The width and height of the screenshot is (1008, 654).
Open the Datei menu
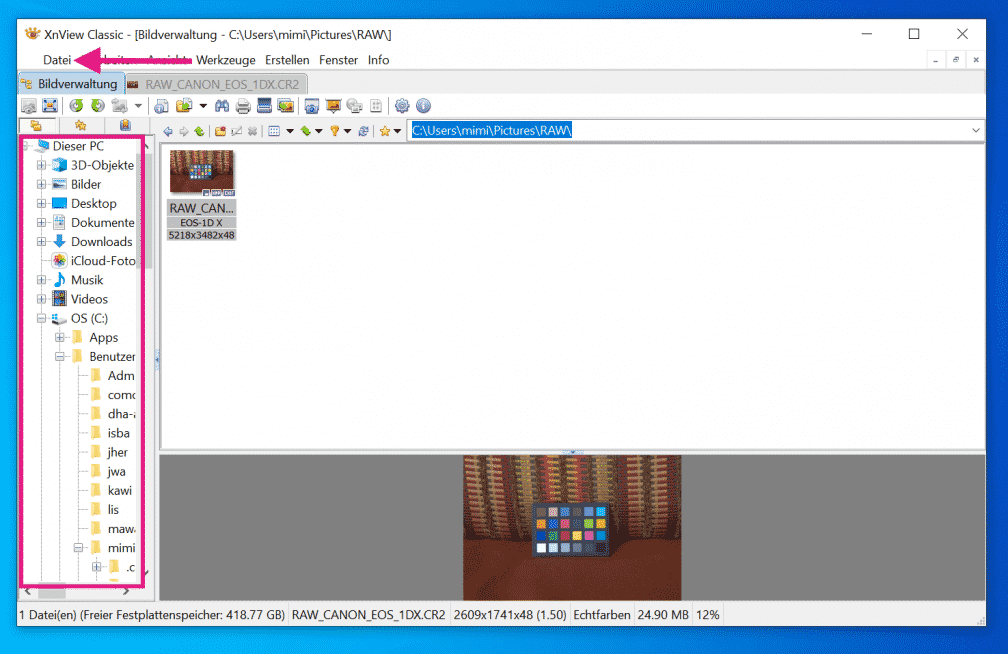click(x=56, y=60)
